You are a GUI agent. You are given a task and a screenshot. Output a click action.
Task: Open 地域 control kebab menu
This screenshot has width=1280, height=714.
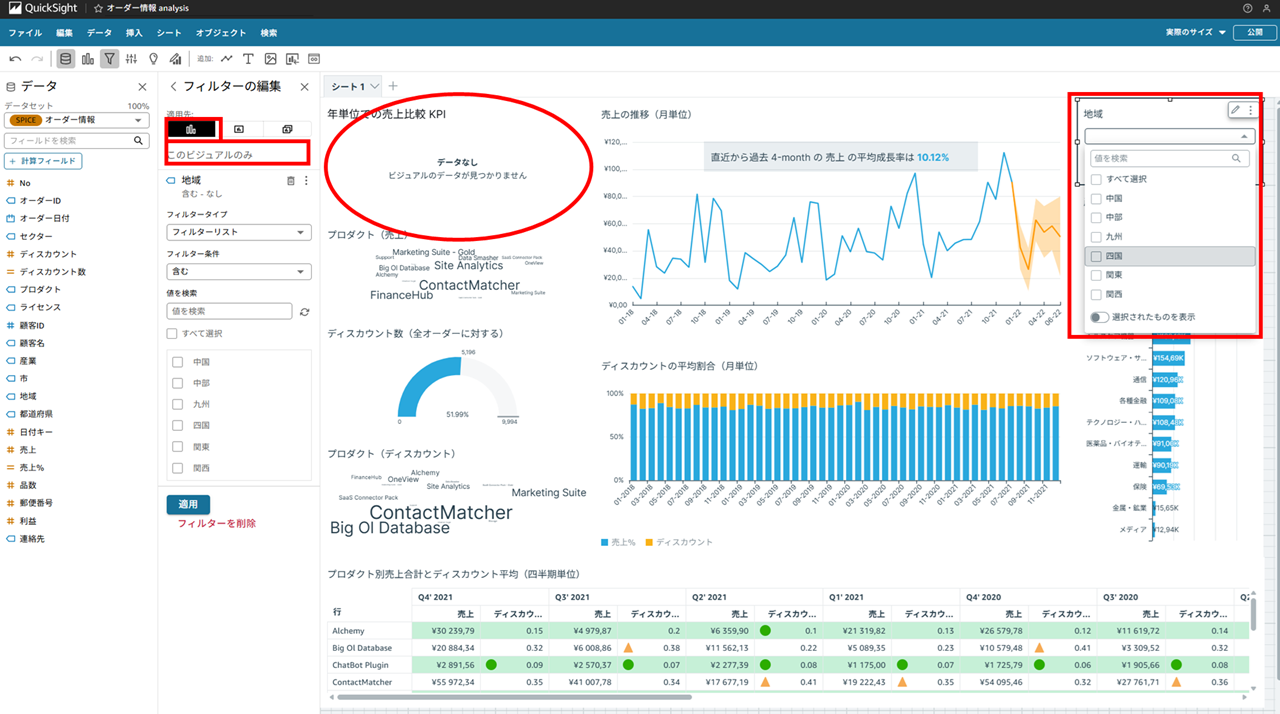click(1250, 110)
